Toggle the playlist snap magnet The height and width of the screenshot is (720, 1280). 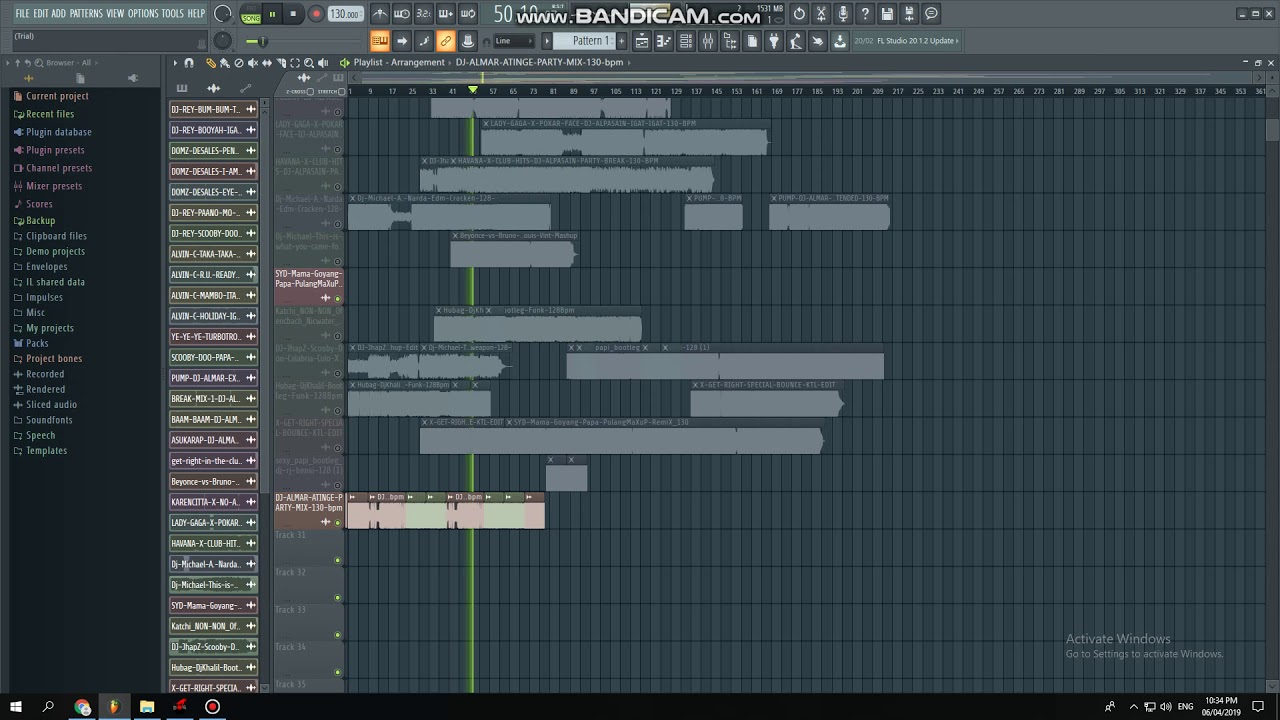189,63
